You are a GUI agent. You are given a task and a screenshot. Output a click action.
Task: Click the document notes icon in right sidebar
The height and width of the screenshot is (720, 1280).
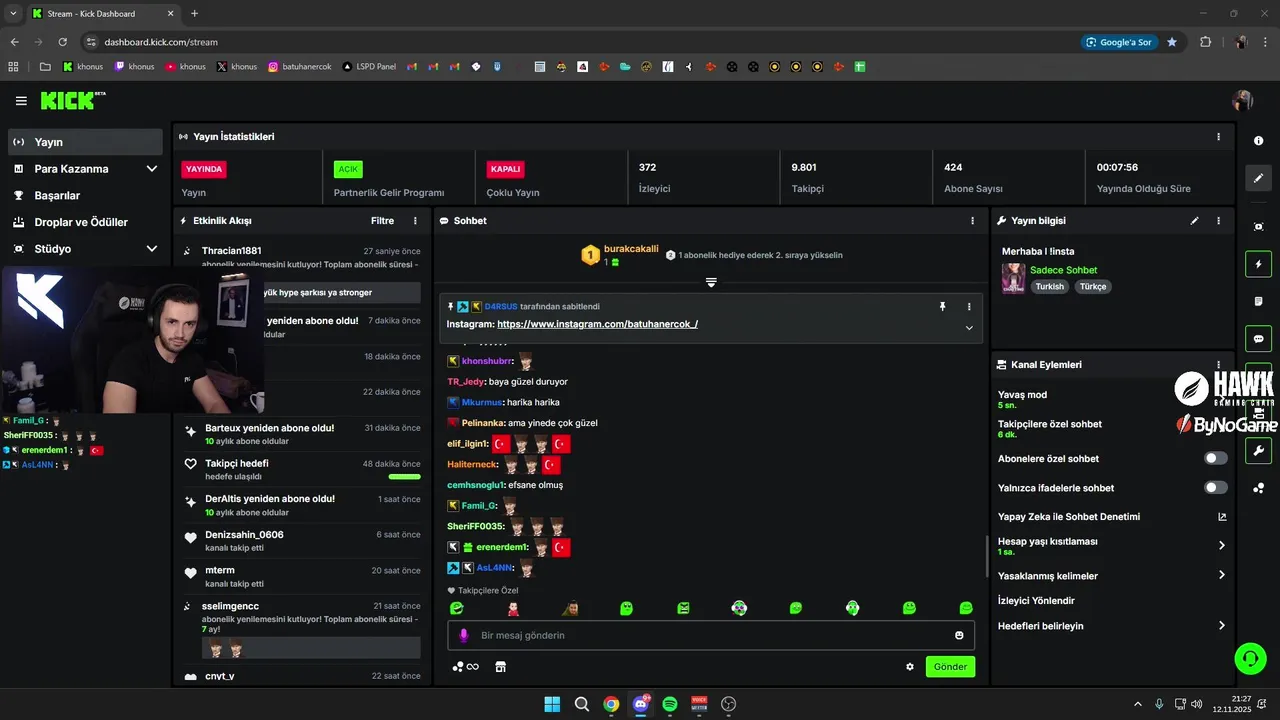[1259, 301]
